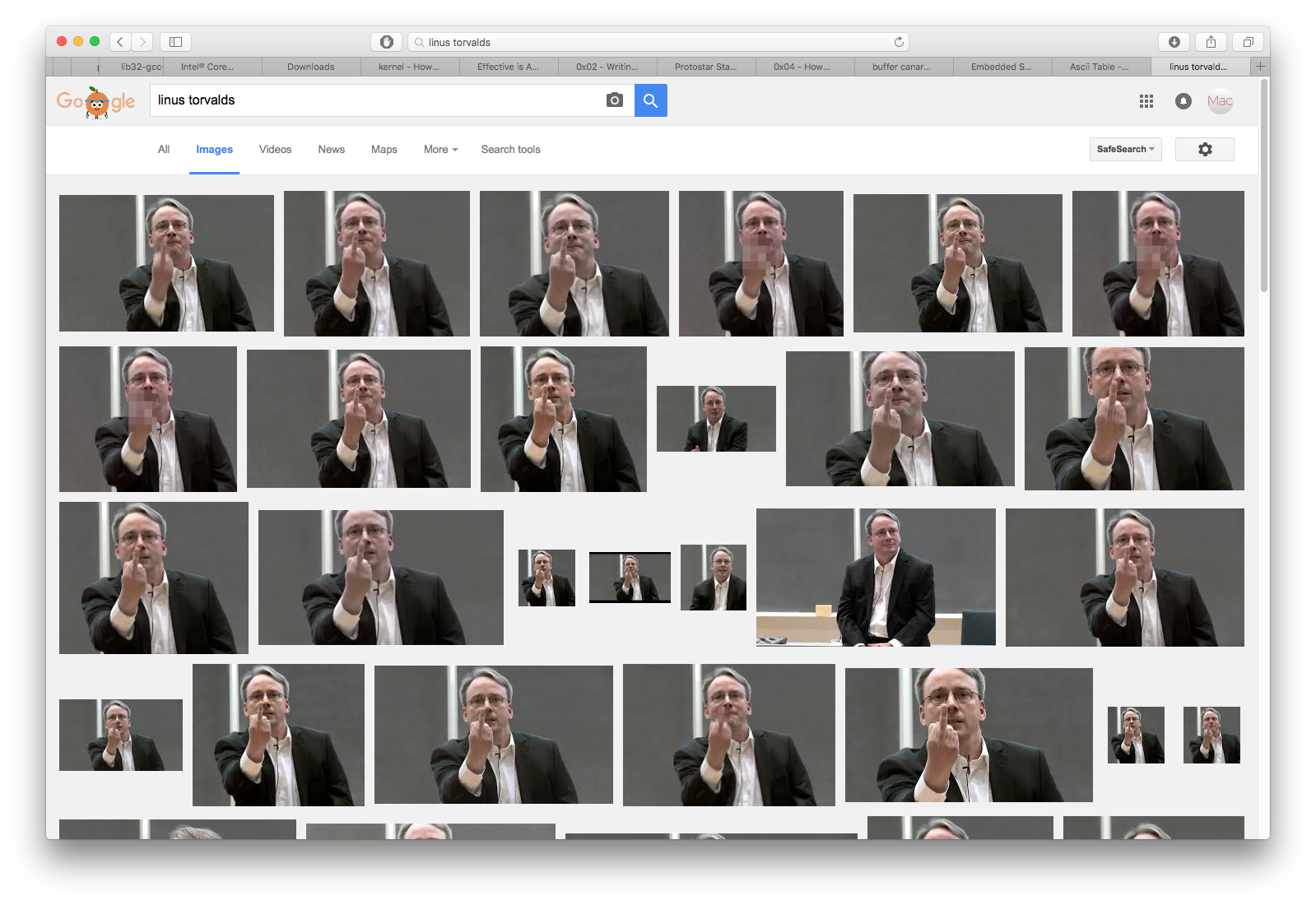The width and height of the screenshot is (1316, 905).
Task: Switch to the Videos results tab
Action: (275, 150)
